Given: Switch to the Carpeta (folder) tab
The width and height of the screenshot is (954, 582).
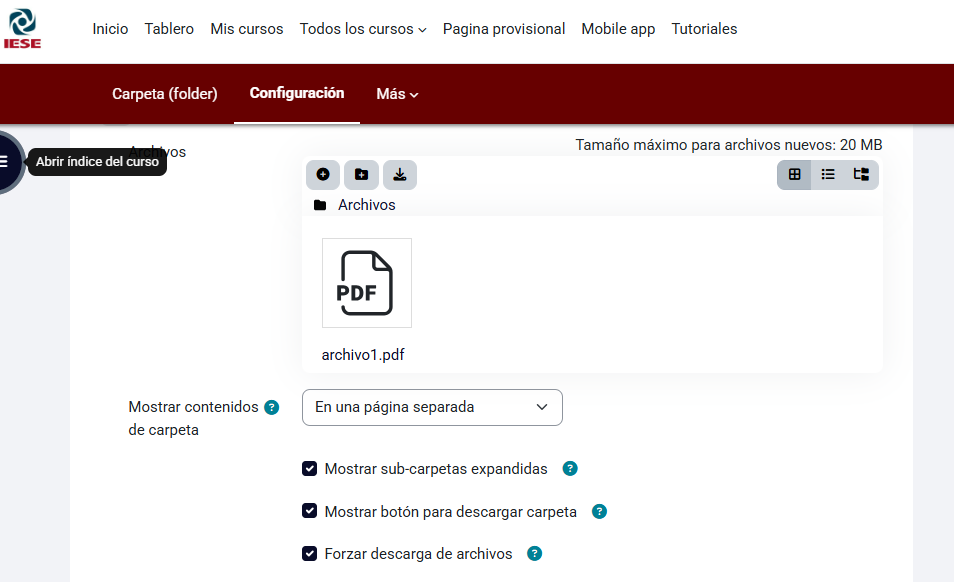Looking at the screenshot, I should coord(165,94).
